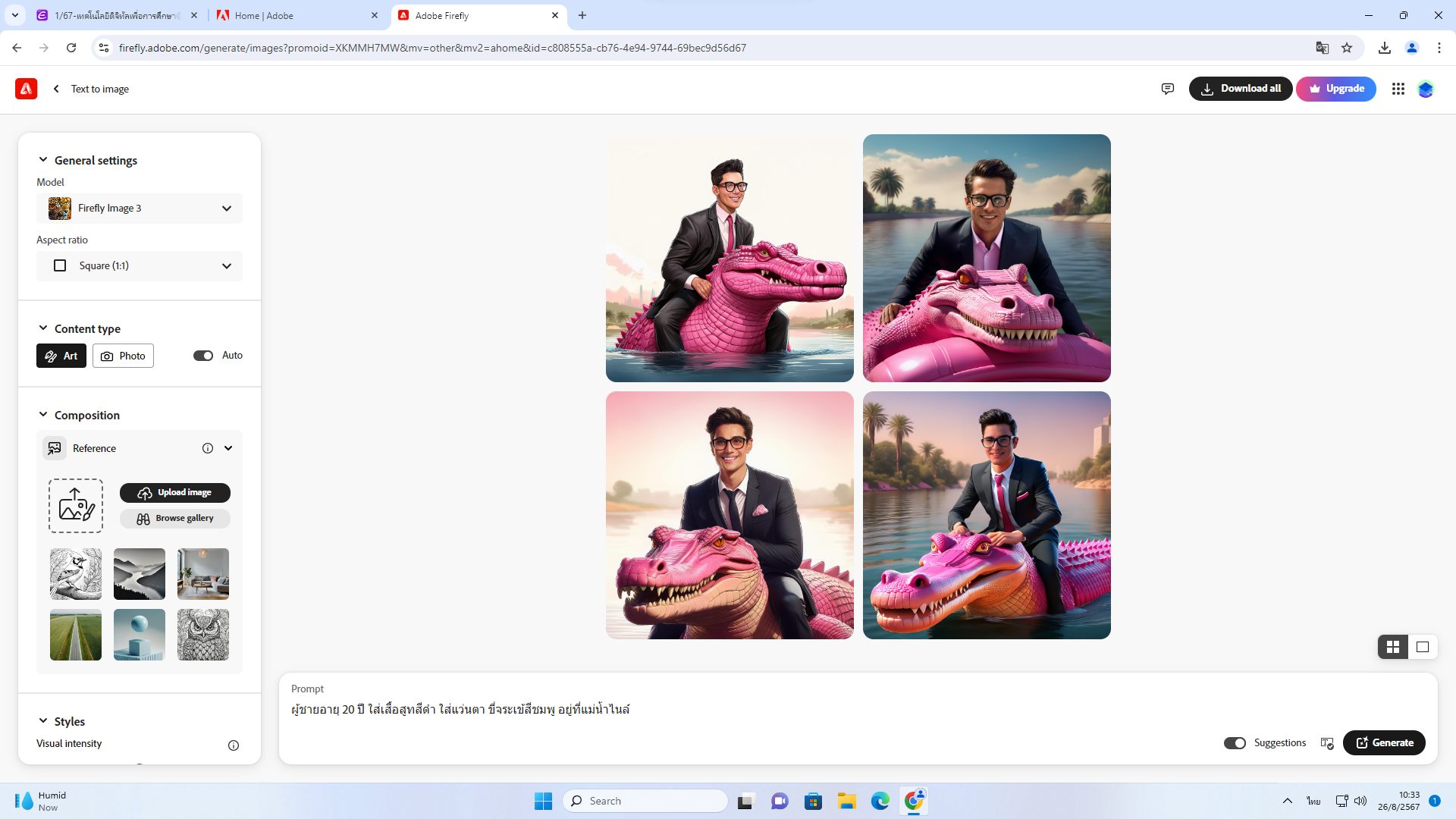Toggle the Auto content type switch

point(202,356)
